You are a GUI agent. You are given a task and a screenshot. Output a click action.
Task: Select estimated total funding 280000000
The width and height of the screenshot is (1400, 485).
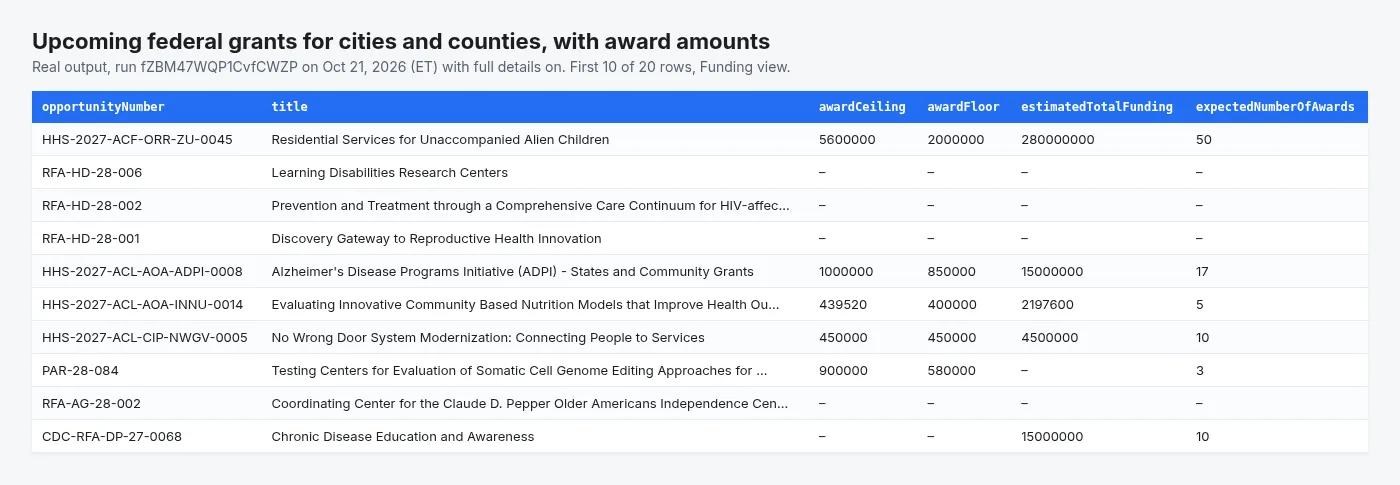1058,140
